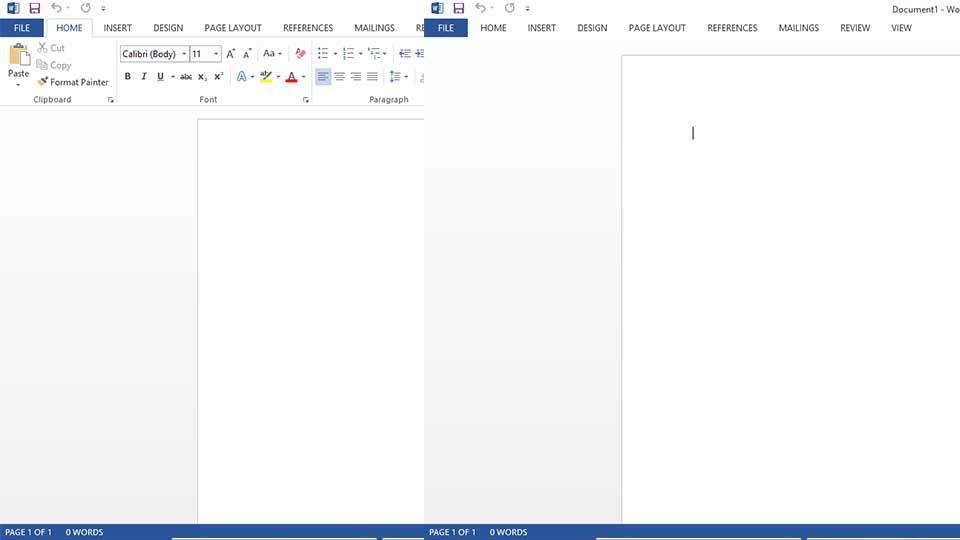
Task: Click the Clear All Formatting eraser icon
Action: [x=300, y=54]
